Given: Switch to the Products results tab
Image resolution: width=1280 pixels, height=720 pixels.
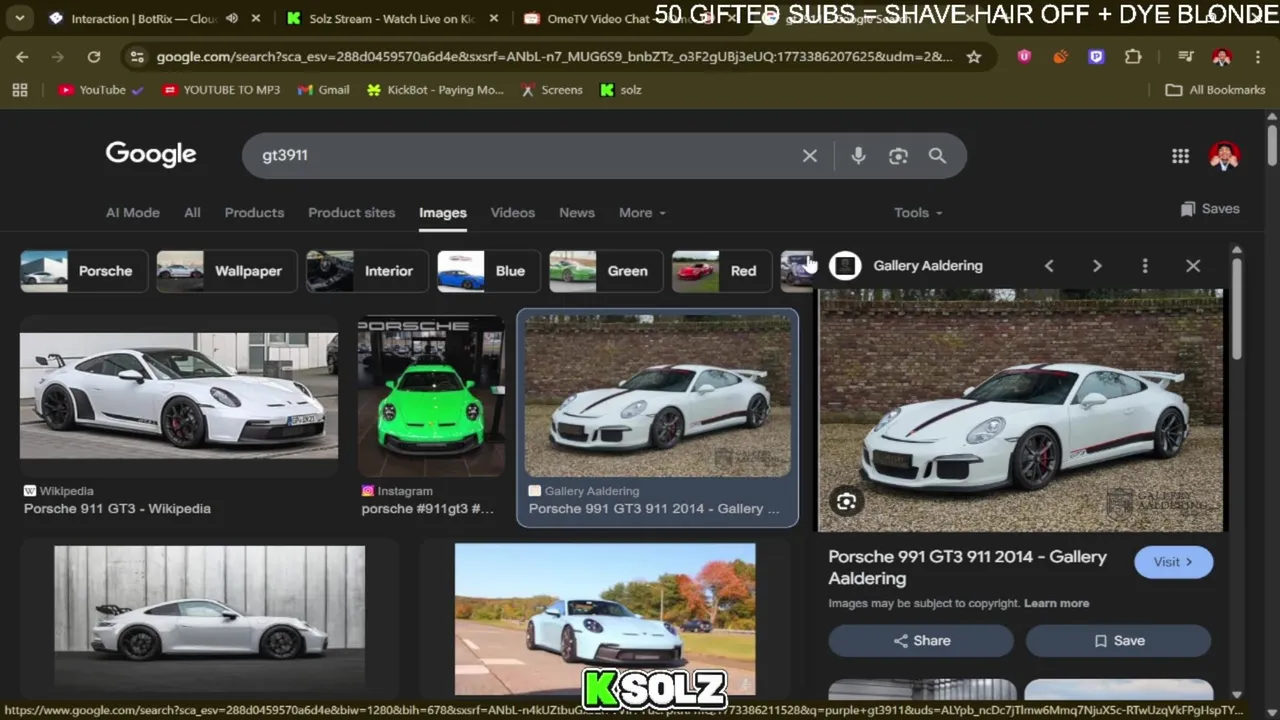Looking at the screenshot, I should coord(254,213).
